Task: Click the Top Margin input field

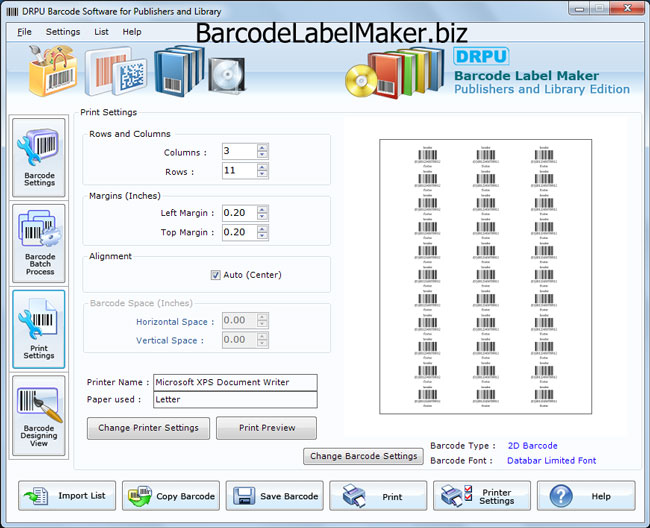Action: (240, 233)
